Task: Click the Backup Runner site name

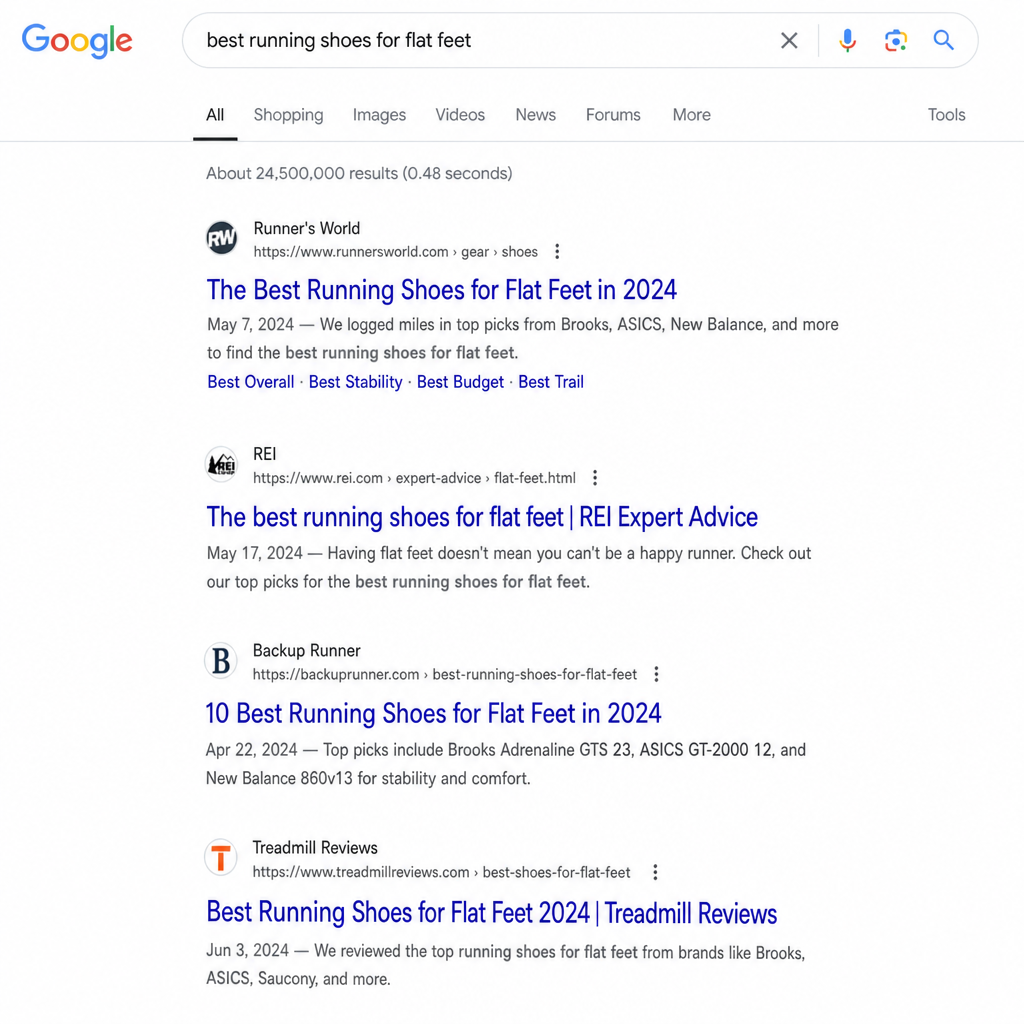Action: [x=306, y=650]
